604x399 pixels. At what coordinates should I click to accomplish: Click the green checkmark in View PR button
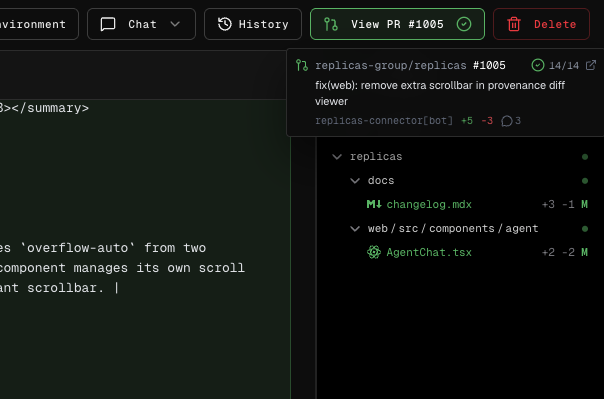464,24
